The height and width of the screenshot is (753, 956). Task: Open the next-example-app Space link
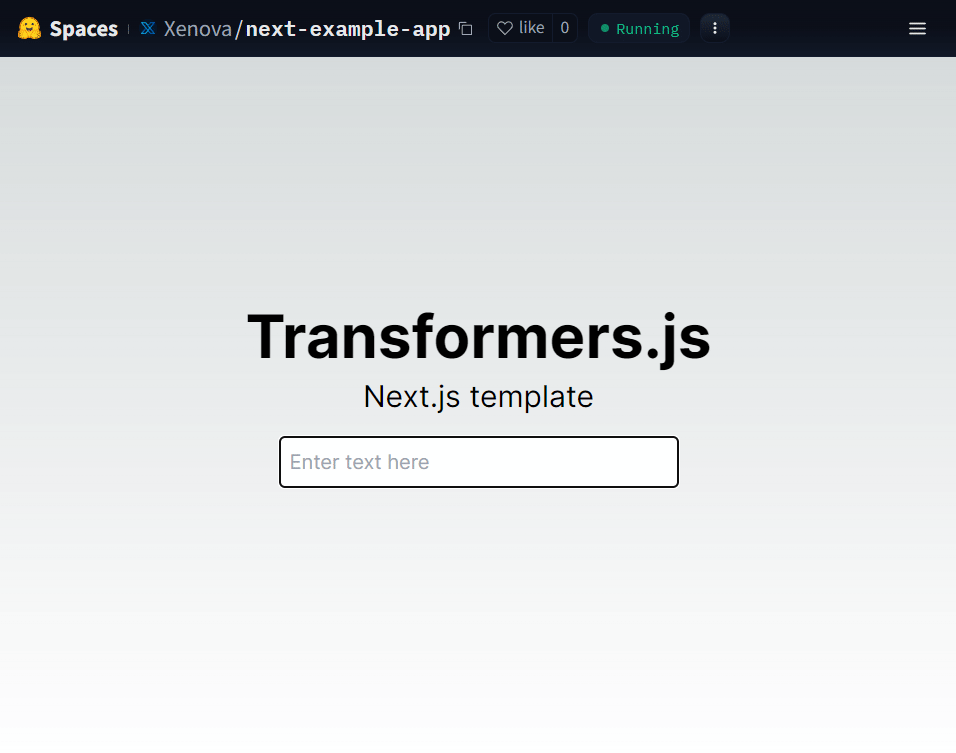(346, 28)
